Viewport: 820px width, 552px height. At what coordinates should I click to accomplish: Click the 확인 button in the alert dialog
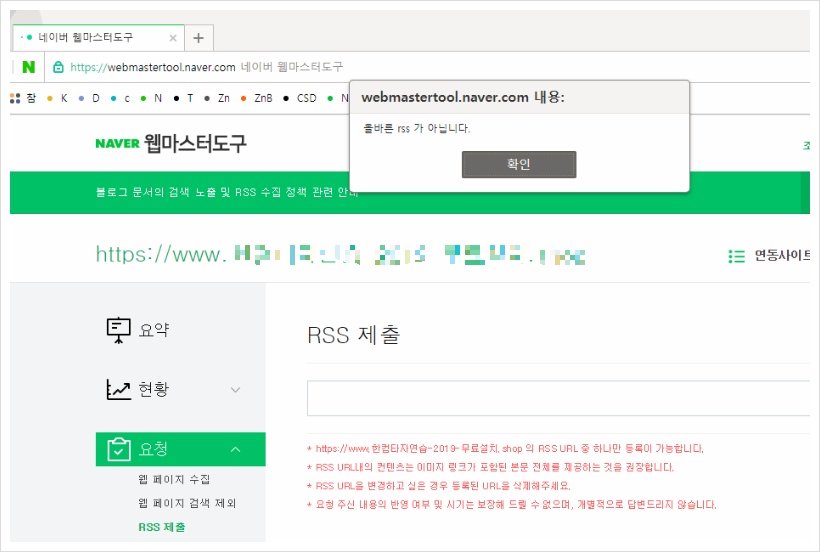(519, 165)
